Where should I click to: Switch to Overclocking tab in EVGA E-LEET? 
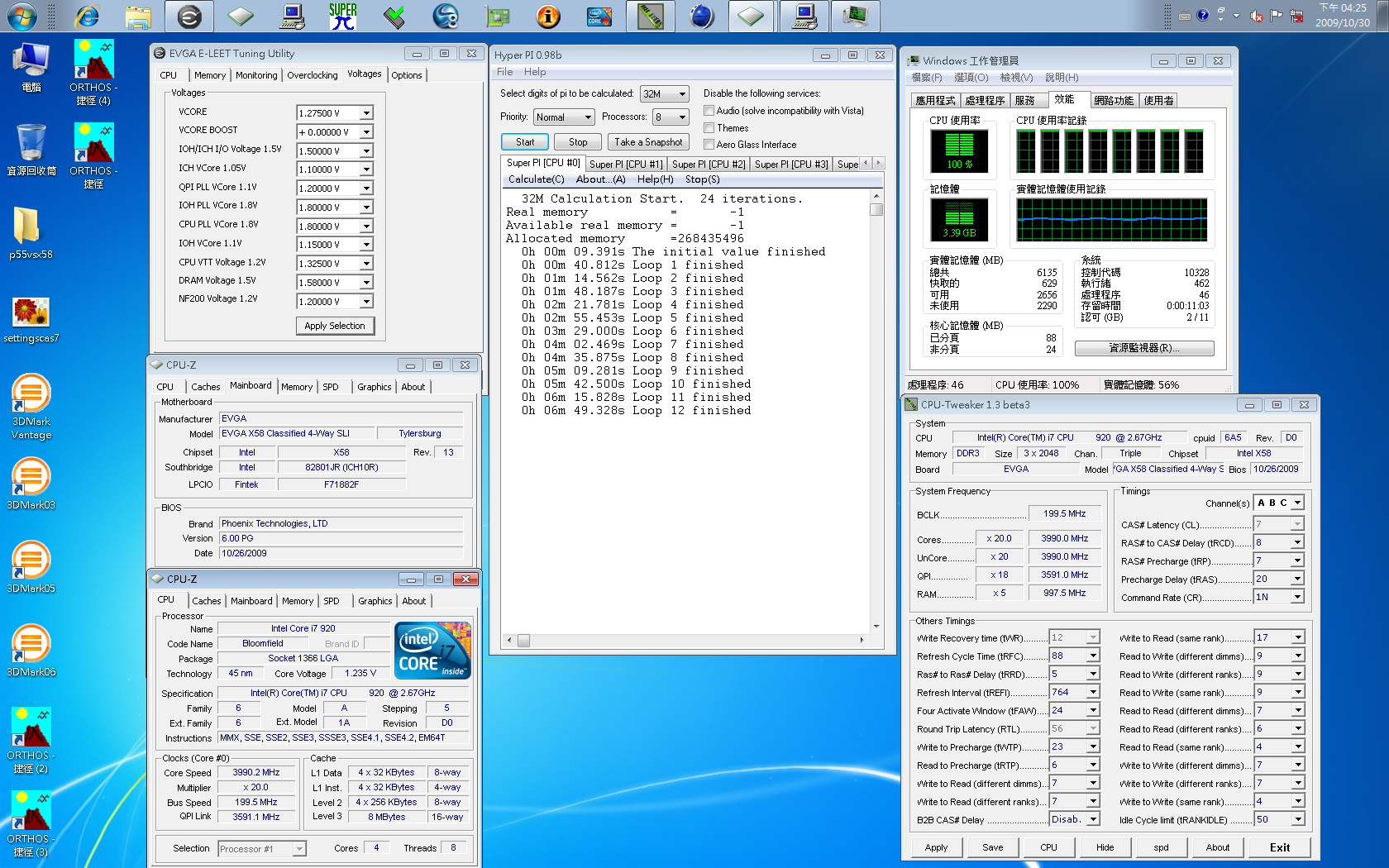coord(312,75)
